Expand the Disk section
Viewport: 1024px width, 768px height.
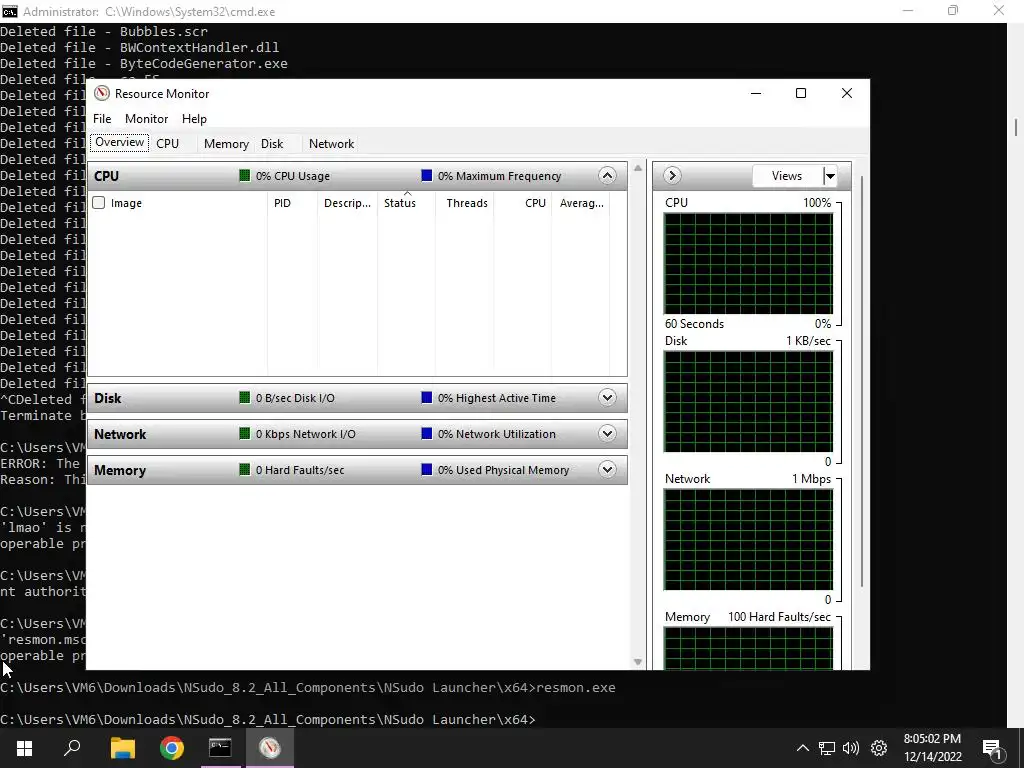pyautogui.click(x=607, y=398)
